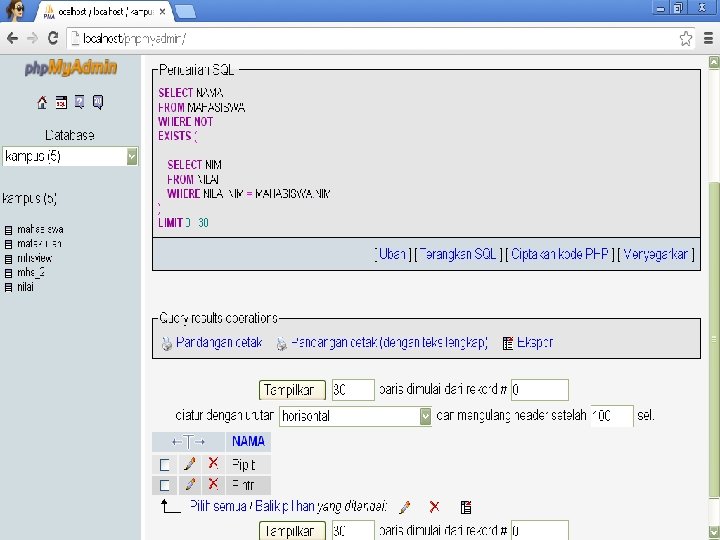Click table icon beside nilai
Screen dimensions: 720x540
[x=8, y=287]
